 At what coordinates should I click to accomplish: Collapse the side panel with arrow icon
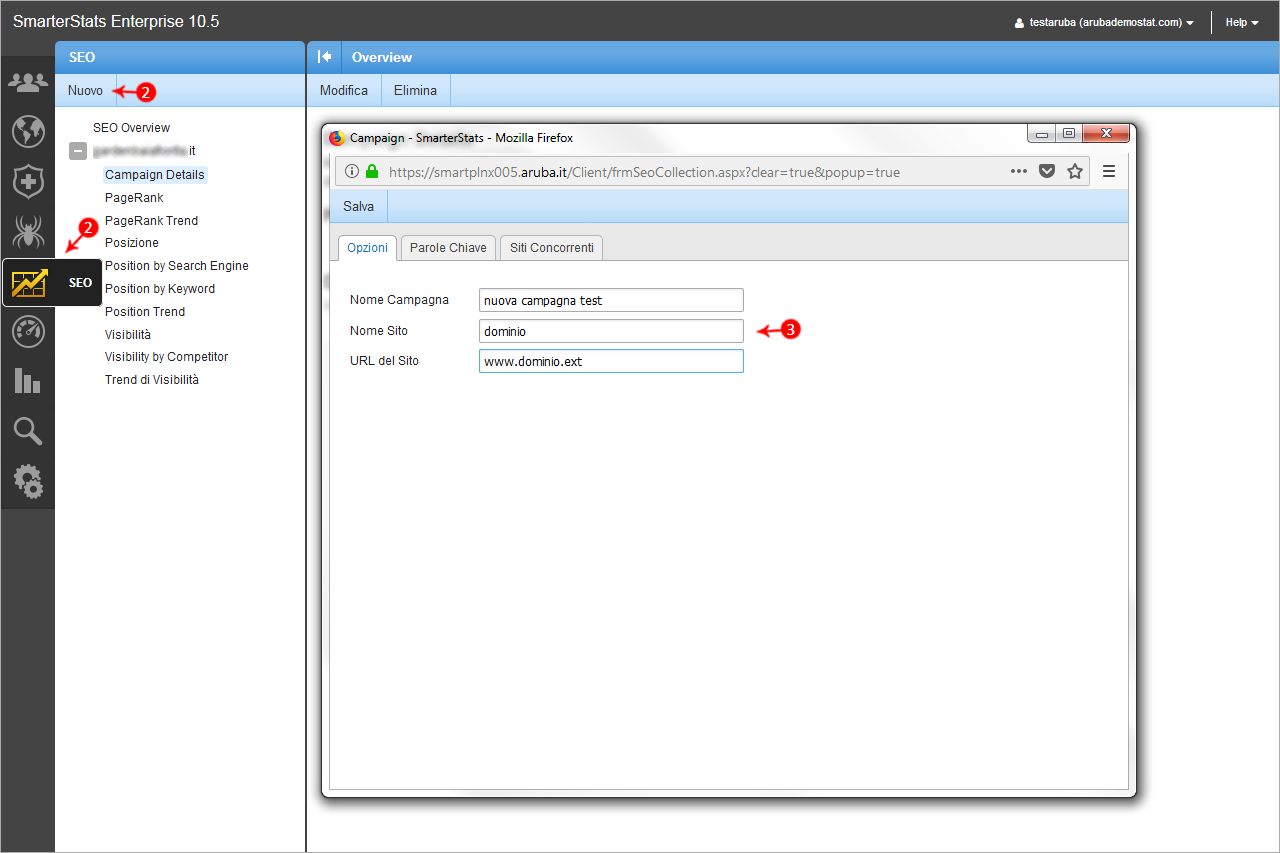coord(324,57)
